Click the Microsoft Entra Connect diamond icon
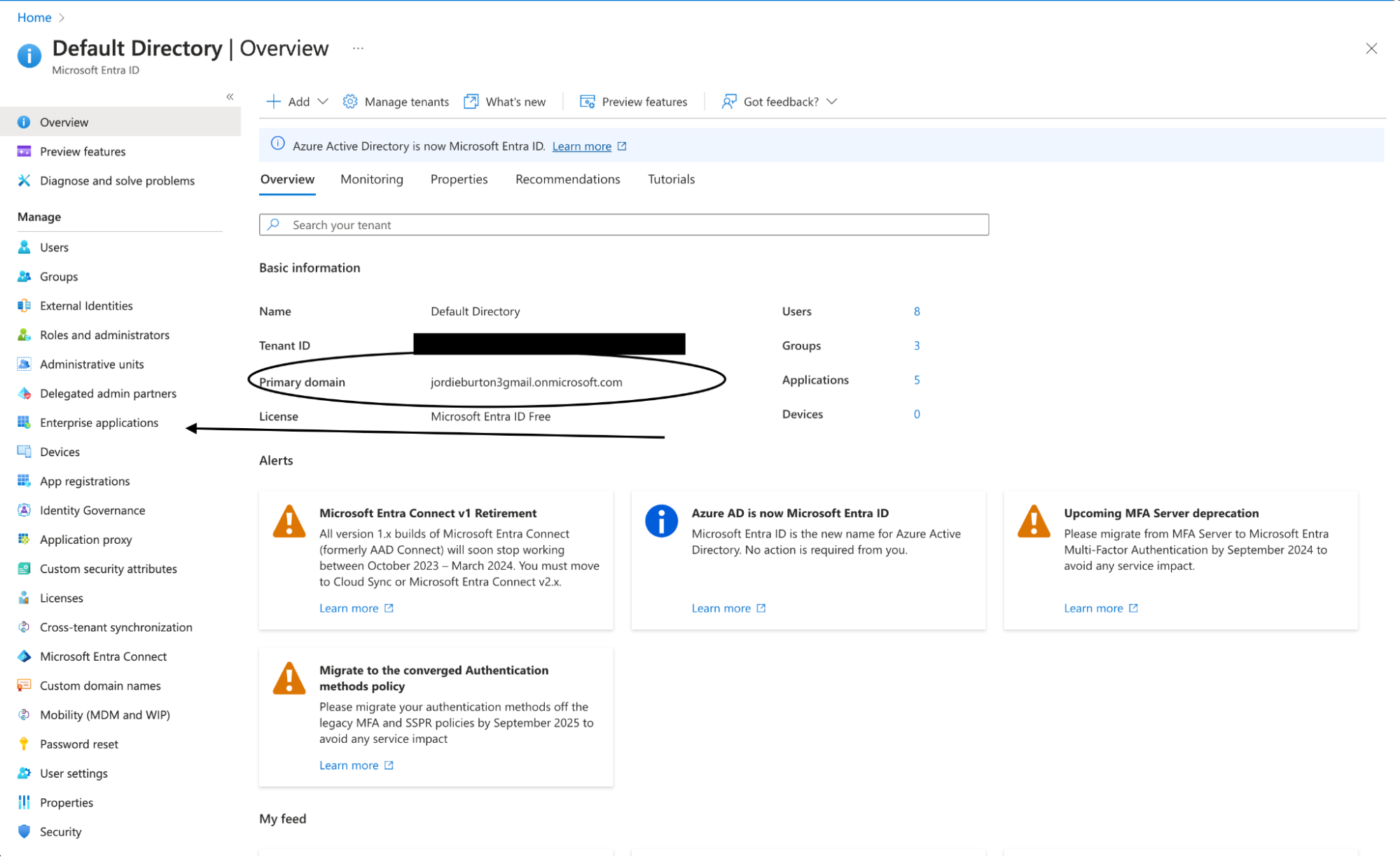This screenshot has height=857, width=1400. (24, 657)
